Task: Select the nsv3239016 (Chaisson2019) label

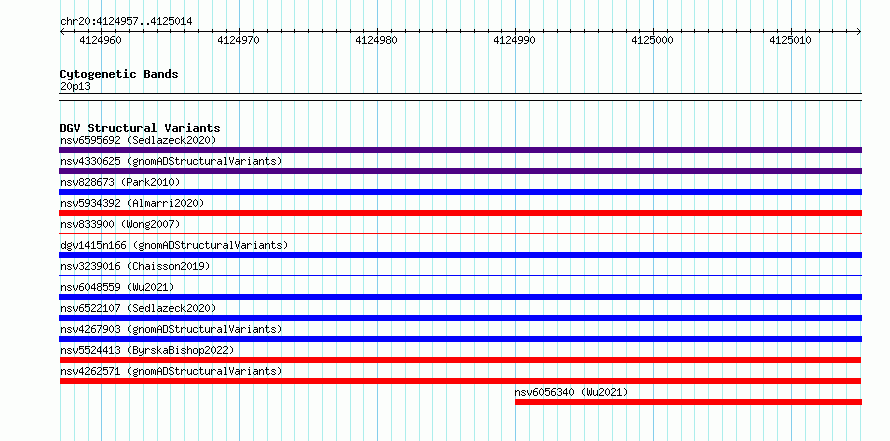Action: pyautogui.click(x=135, y=266)
